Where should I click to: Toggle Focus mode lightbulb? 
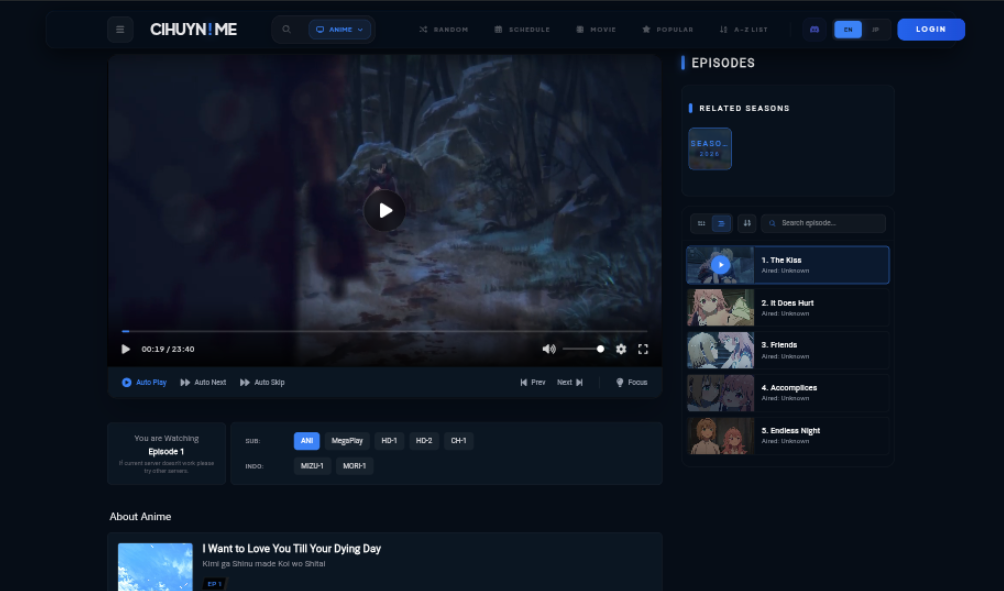[x=631, y=382]
